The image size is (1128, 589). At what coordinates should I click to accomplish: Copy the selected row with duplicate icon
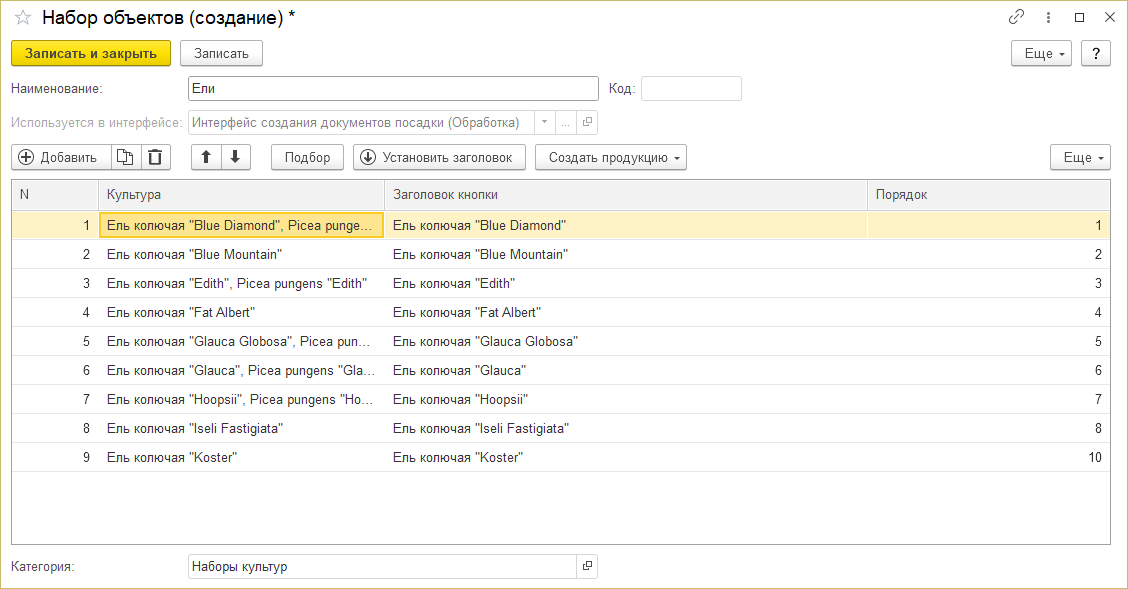click(124, 157)
